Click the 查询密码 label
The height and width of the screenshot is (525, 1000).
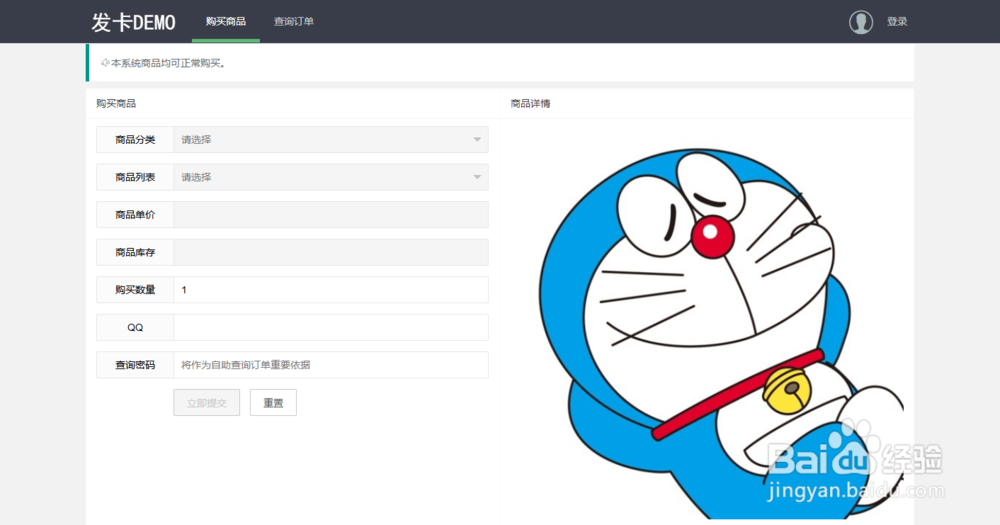tap(135, 365)
